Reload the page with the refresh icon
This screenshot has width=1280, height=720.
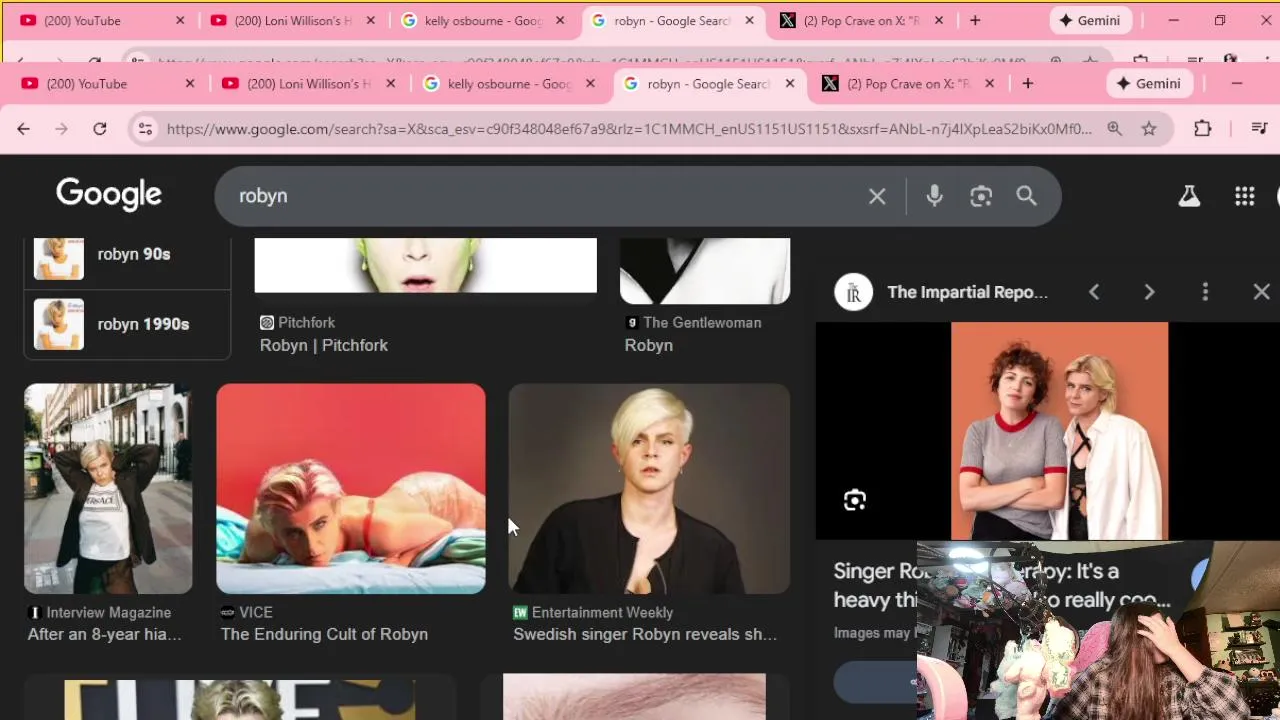[99, 128]
